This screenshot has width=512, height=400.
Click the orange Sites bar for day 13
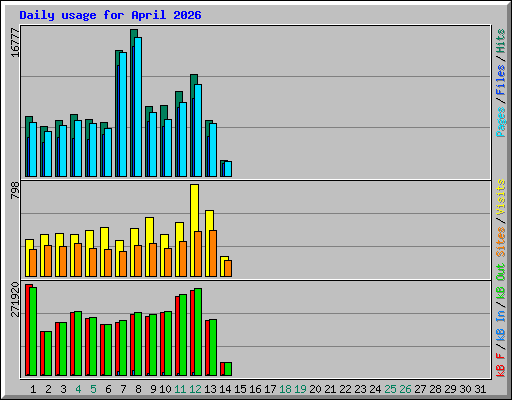(x=213, y=253)
